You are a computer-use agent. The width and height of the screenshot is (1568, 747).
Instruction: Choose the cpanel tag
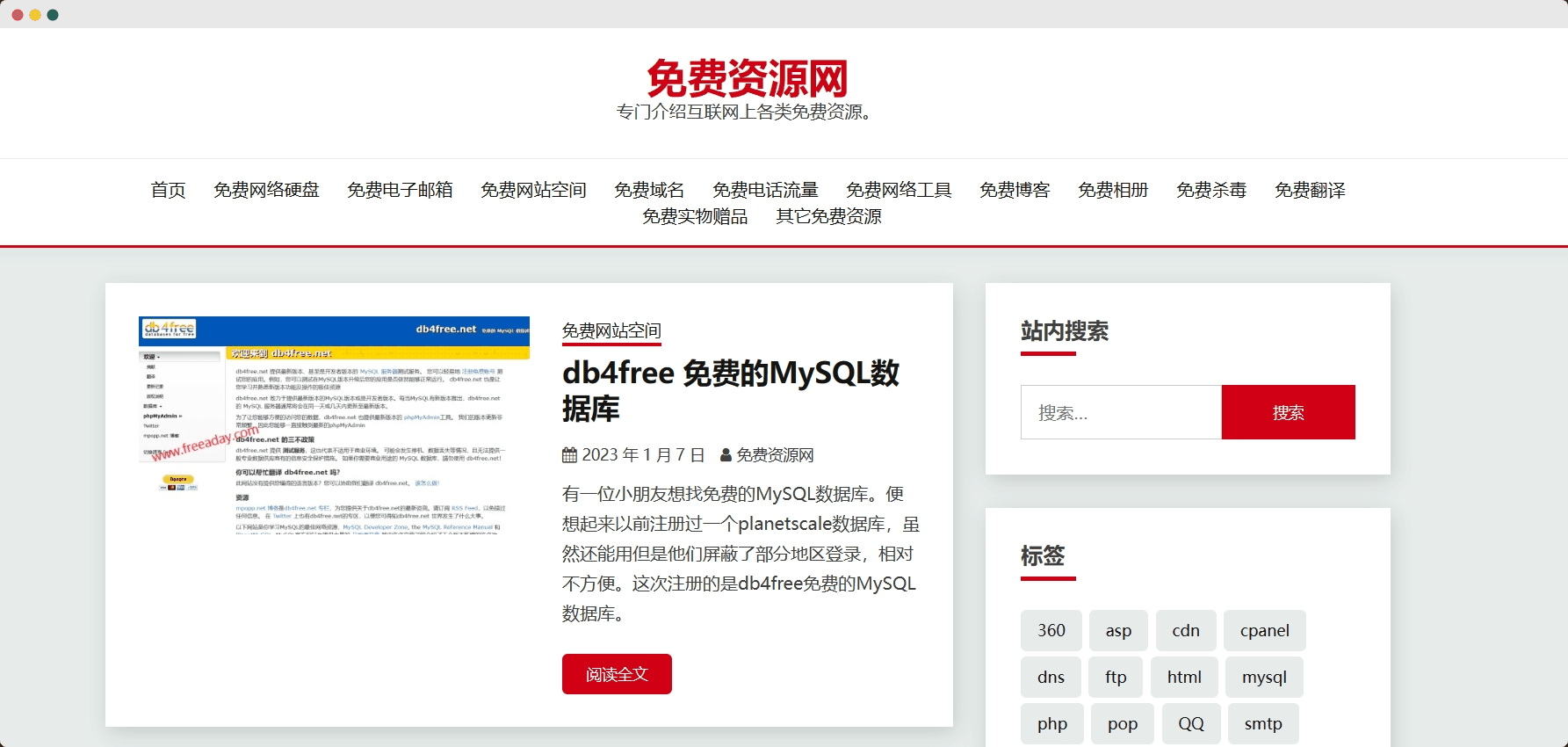pyautogui.click(x=1264, y=630)
